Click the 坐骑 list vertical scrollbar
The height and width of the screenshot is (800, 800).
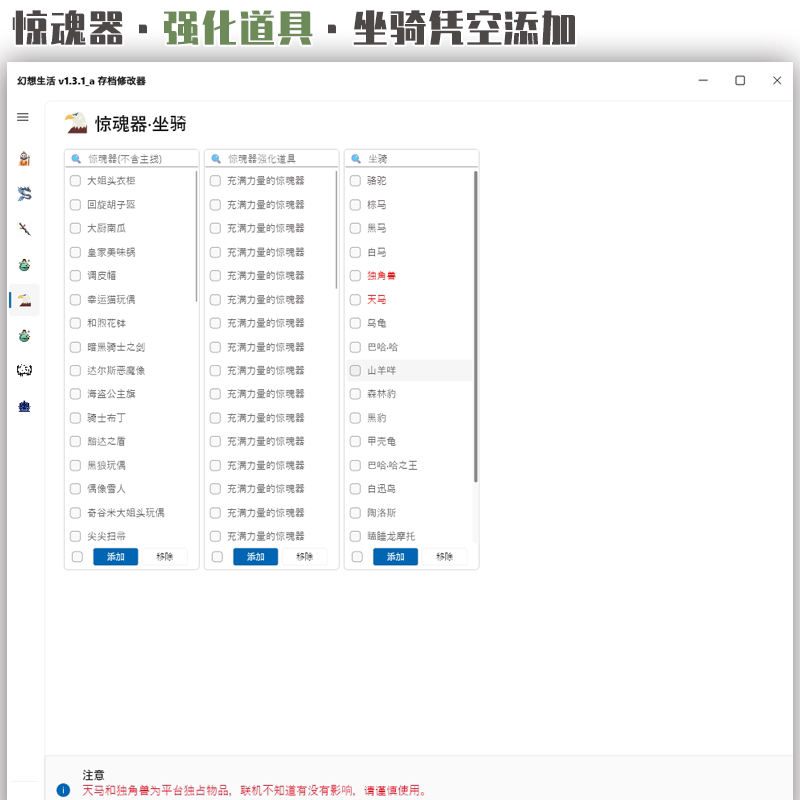(476, 327)
